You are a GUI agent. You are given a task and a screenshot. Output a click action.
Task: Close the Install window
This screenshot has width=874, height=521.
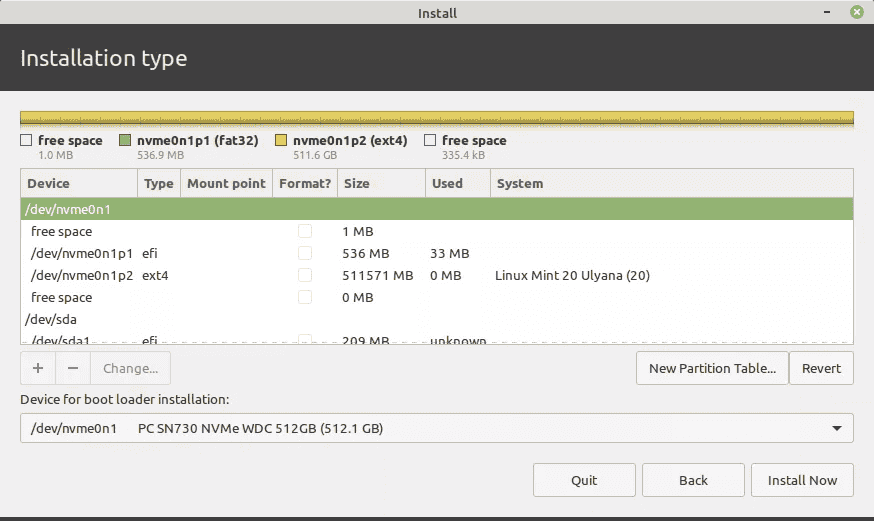click(x=856, y=12)
